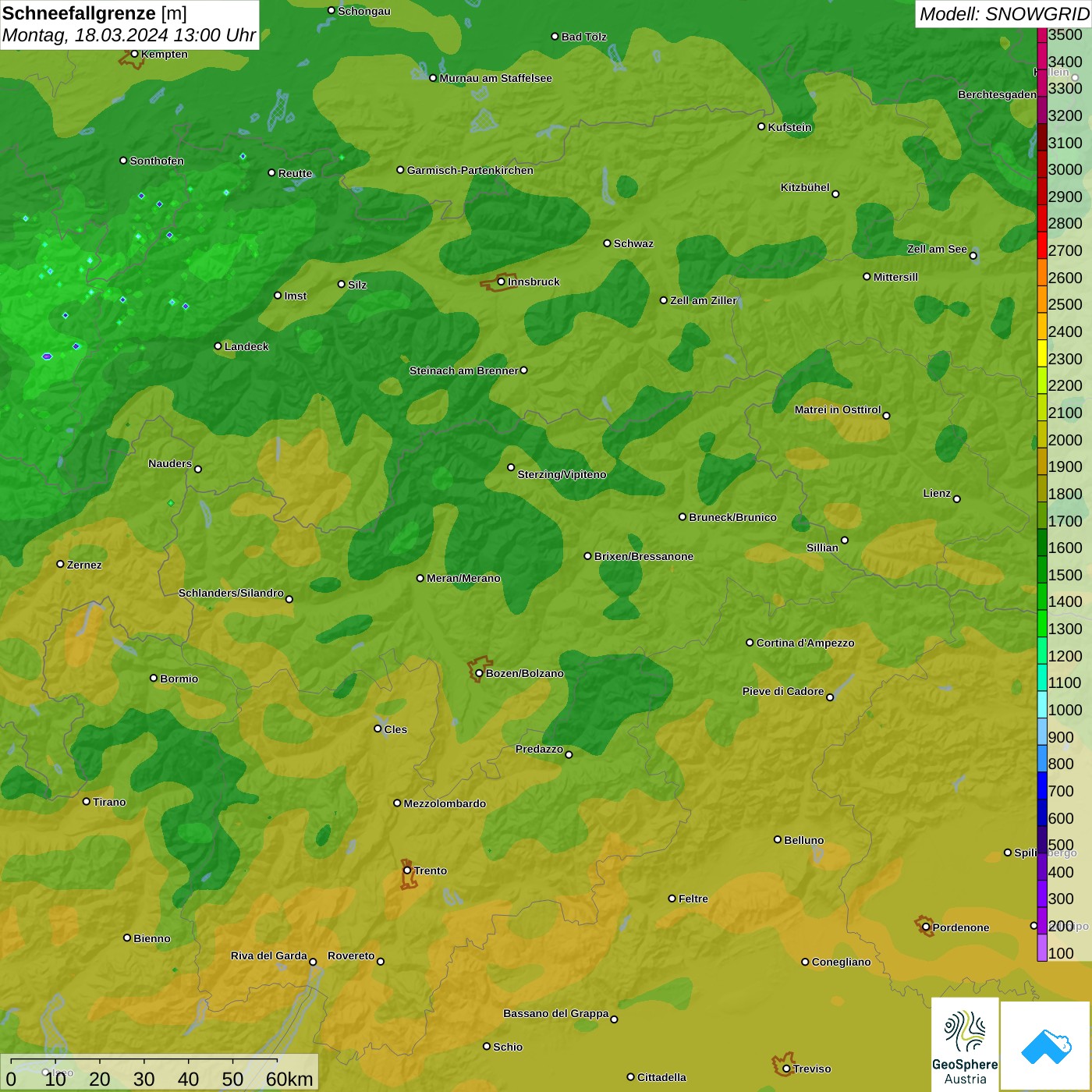Click the Bozen/Bolzano city marker

click(x=479, y=673)
